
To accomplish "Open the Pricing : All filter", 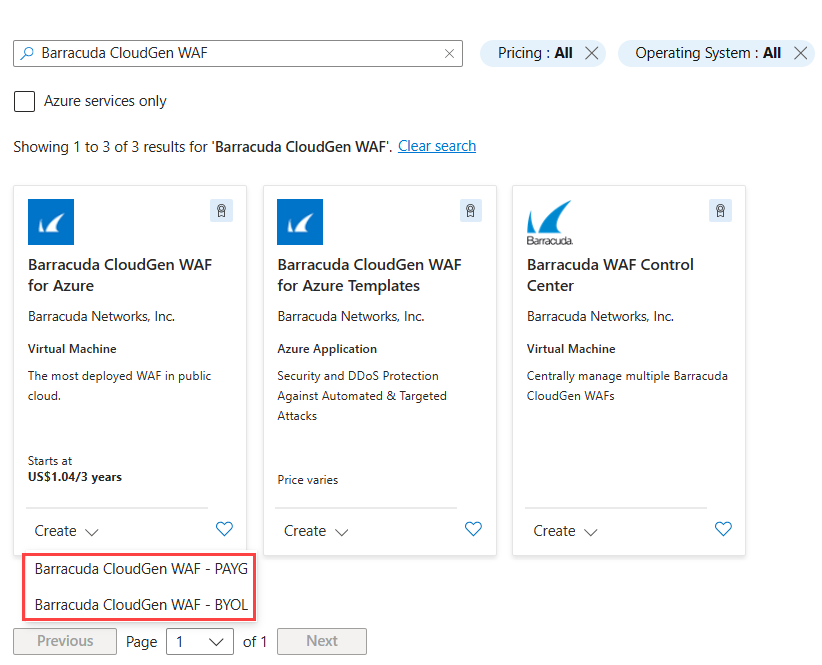I will (x=535, y=53).
